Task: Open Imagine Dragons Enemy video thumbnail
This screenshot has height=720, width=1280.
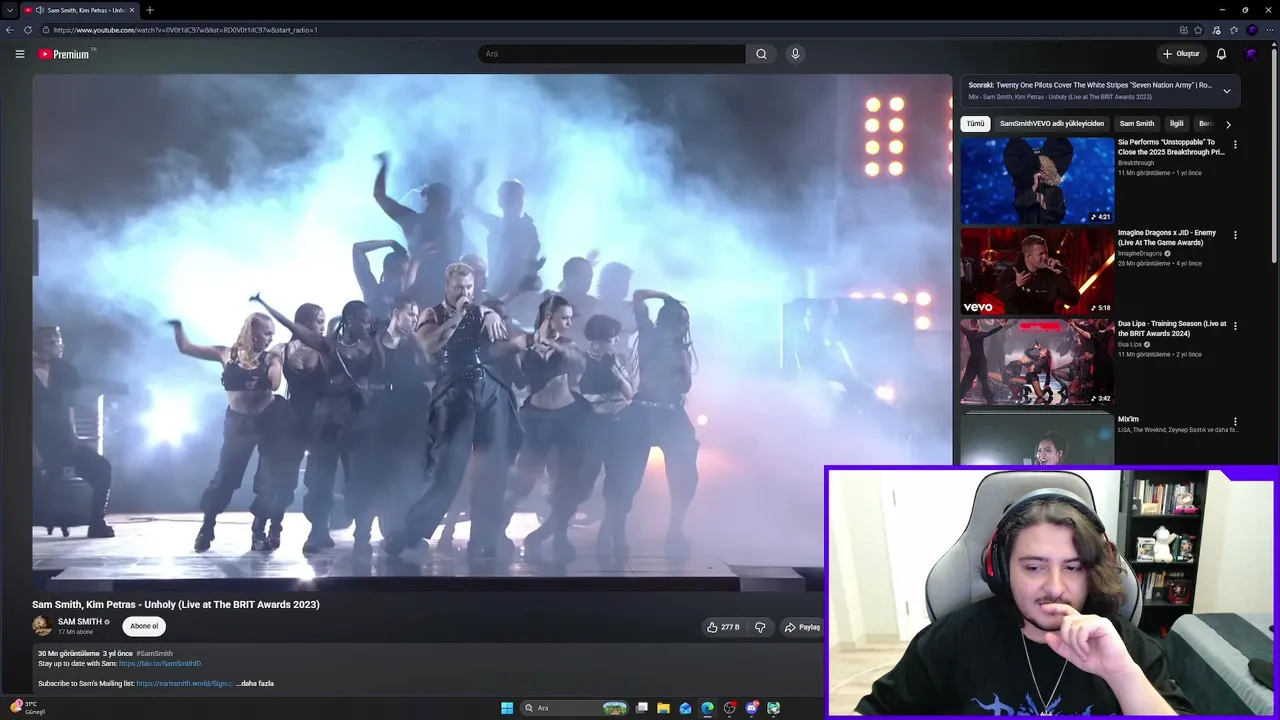Action: click(x=1037, y=271)
